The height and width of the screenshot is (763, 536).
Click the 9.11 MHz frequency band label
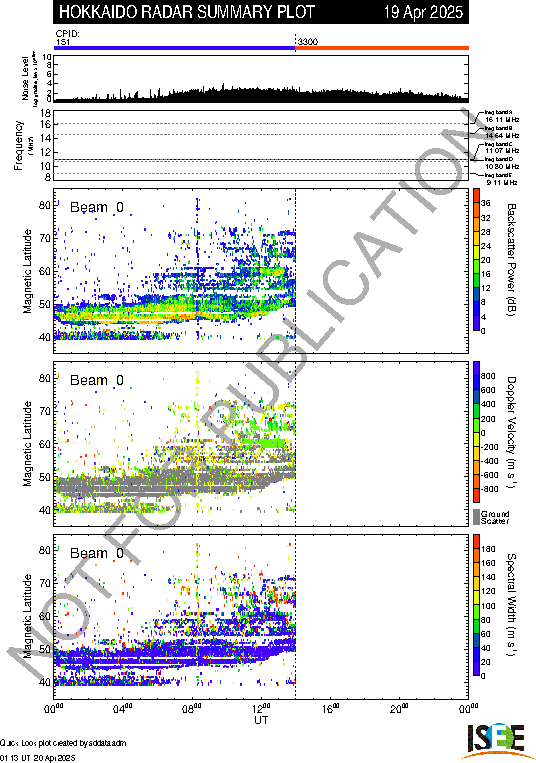(501, 182)
